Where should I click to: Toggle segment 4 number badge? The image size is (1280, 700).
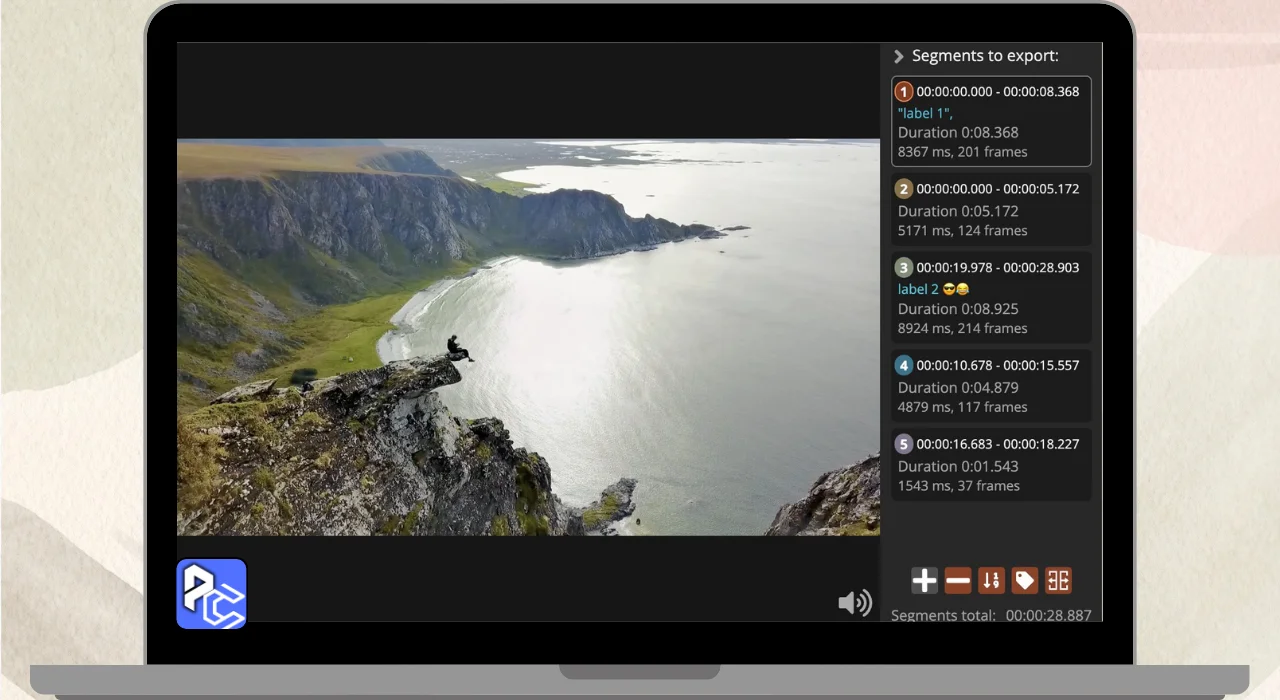904,365
